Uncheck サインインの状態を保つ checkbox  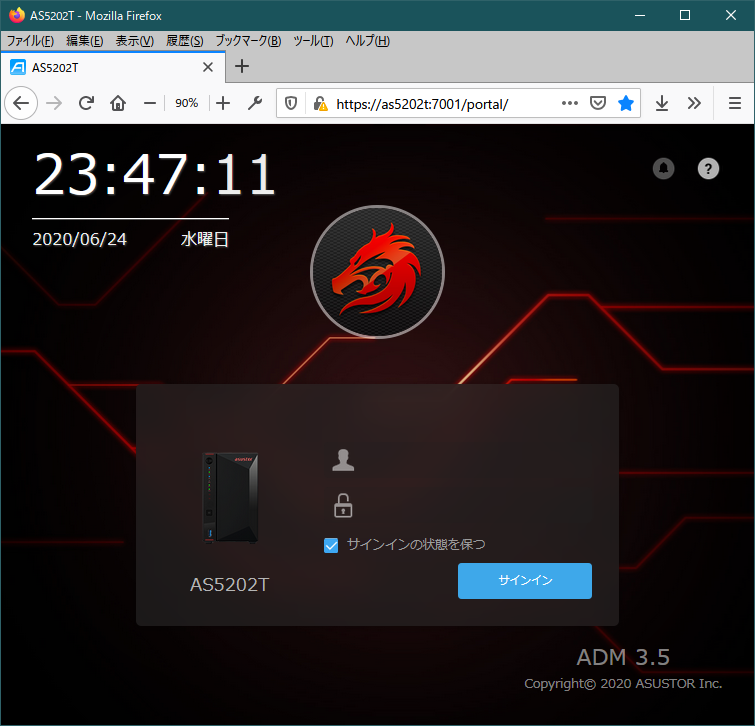(x=331, y=545)
